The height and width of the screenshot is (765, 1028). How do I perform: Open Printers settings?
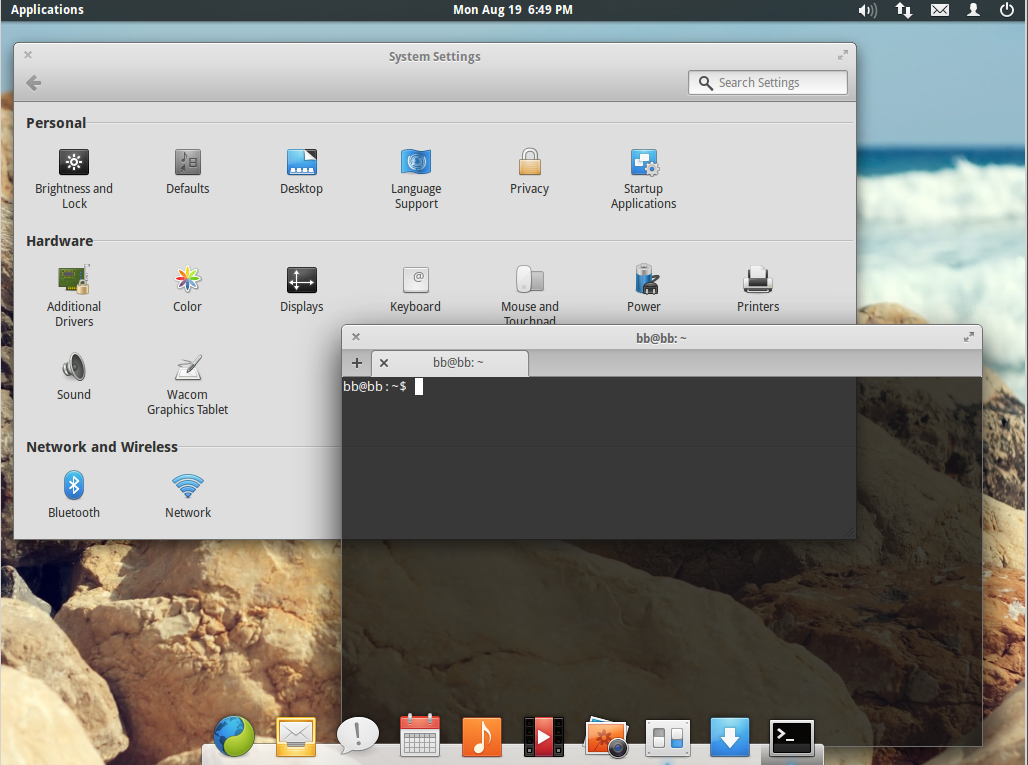click(757, 280)
